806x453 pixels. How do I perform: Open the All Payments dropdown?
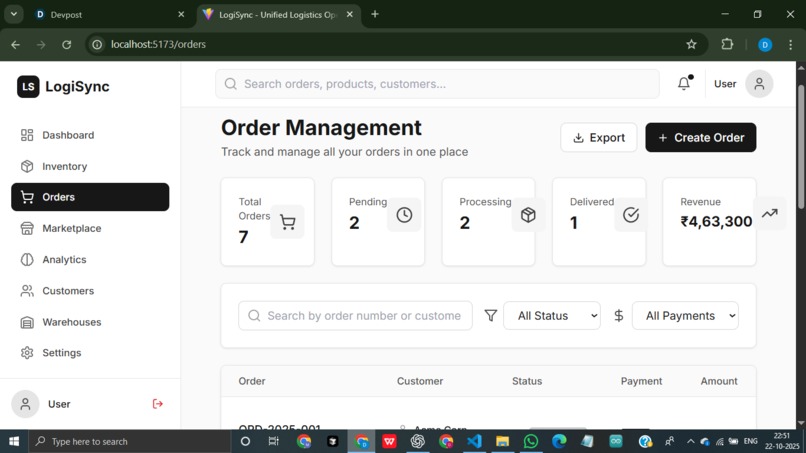pyautogui.click(x=685, y=316)
